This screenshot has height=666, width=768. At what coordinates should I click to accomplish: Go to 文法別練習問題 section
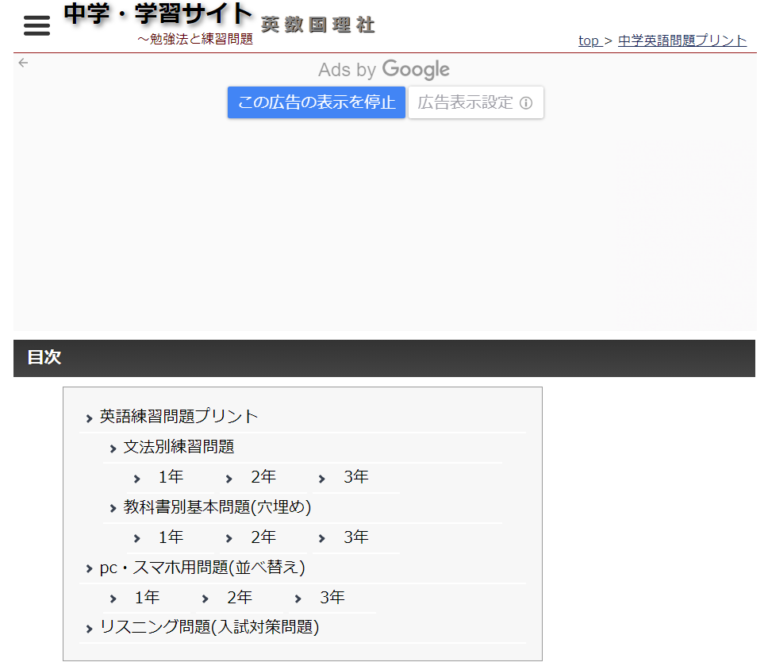point(179,447)
